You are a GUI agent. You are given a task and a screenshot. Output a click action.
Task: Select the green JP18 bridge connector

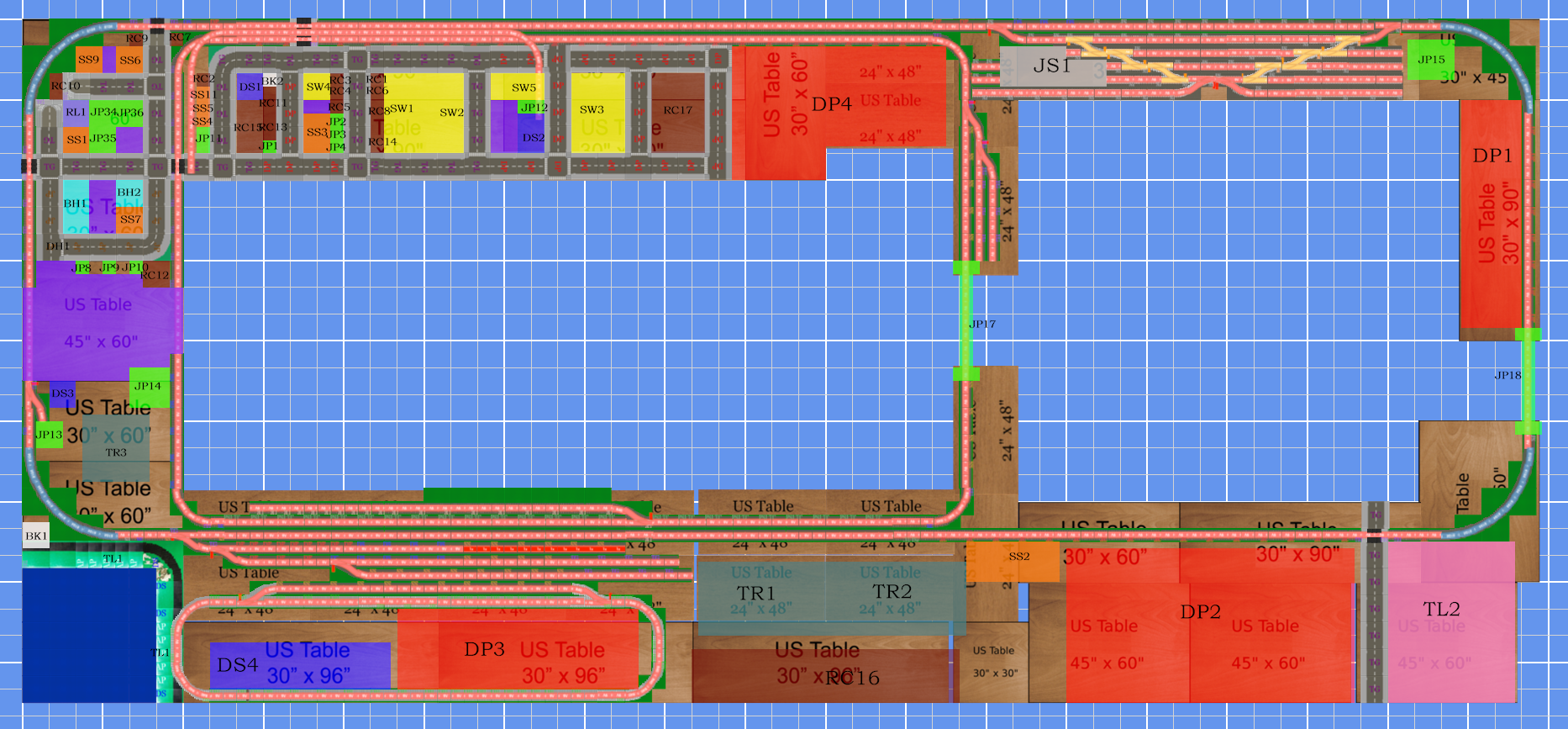click(x=1528, y=381)
